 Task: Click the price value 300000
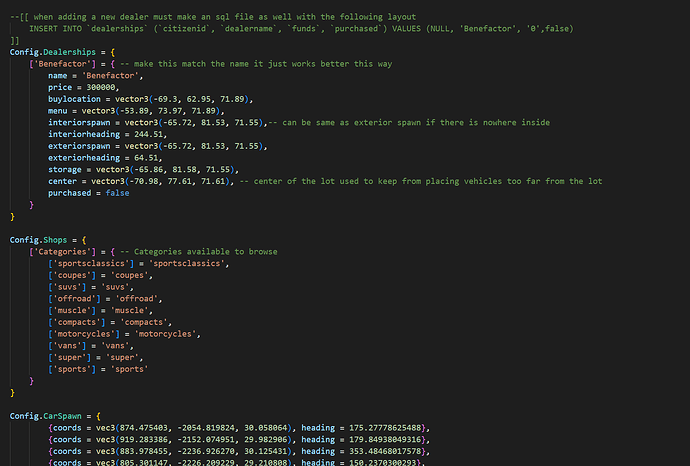click(112, 87)
